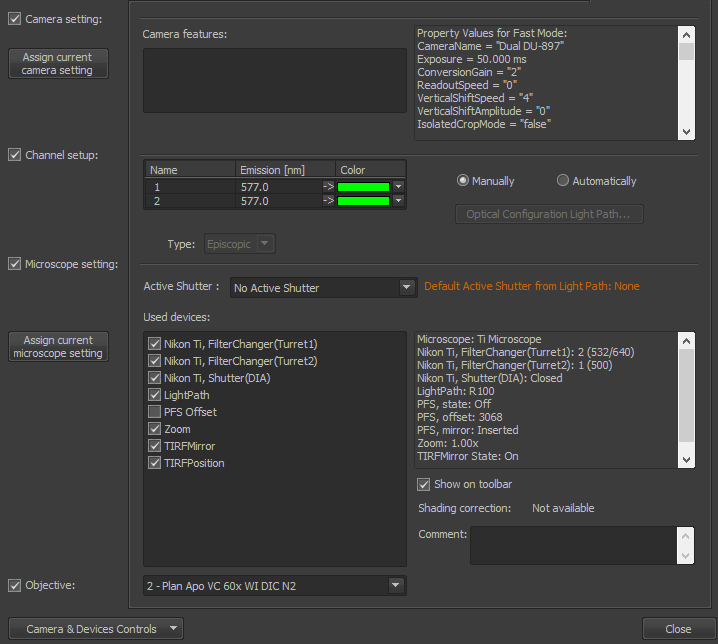
Task: Click the Name column header
Action: point(190,170)
